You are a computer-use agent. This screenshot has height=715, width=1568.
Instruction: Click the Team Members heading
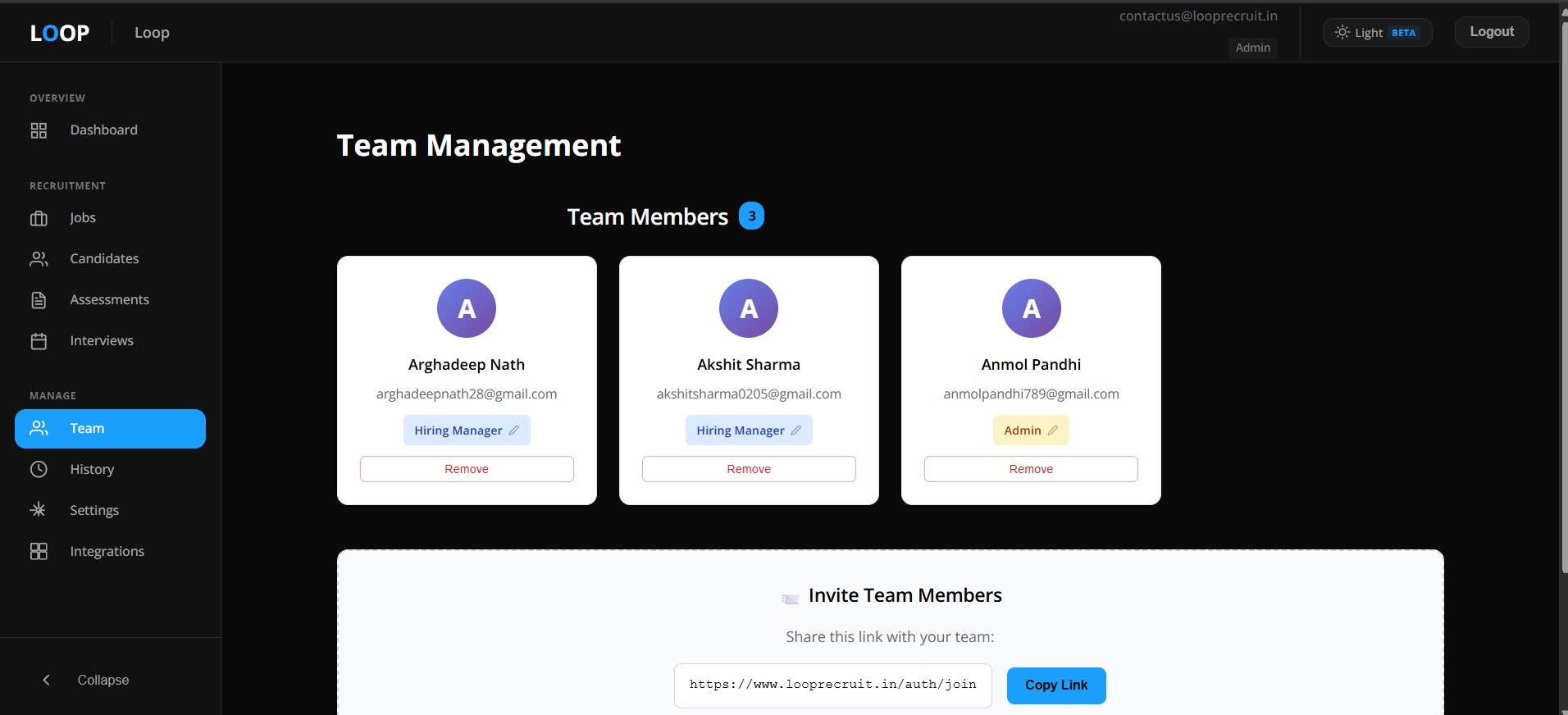pos(648,216)
